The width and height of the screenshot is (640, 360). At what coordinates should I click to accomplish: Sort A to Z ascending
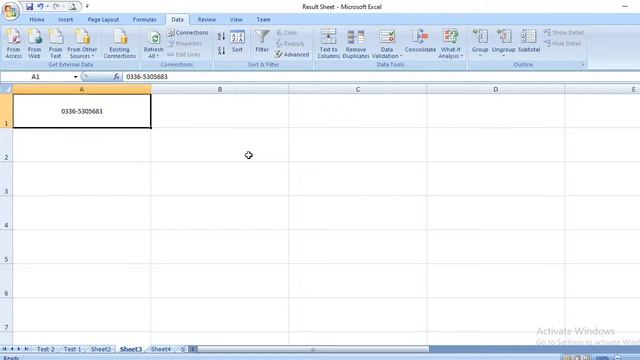221,37
